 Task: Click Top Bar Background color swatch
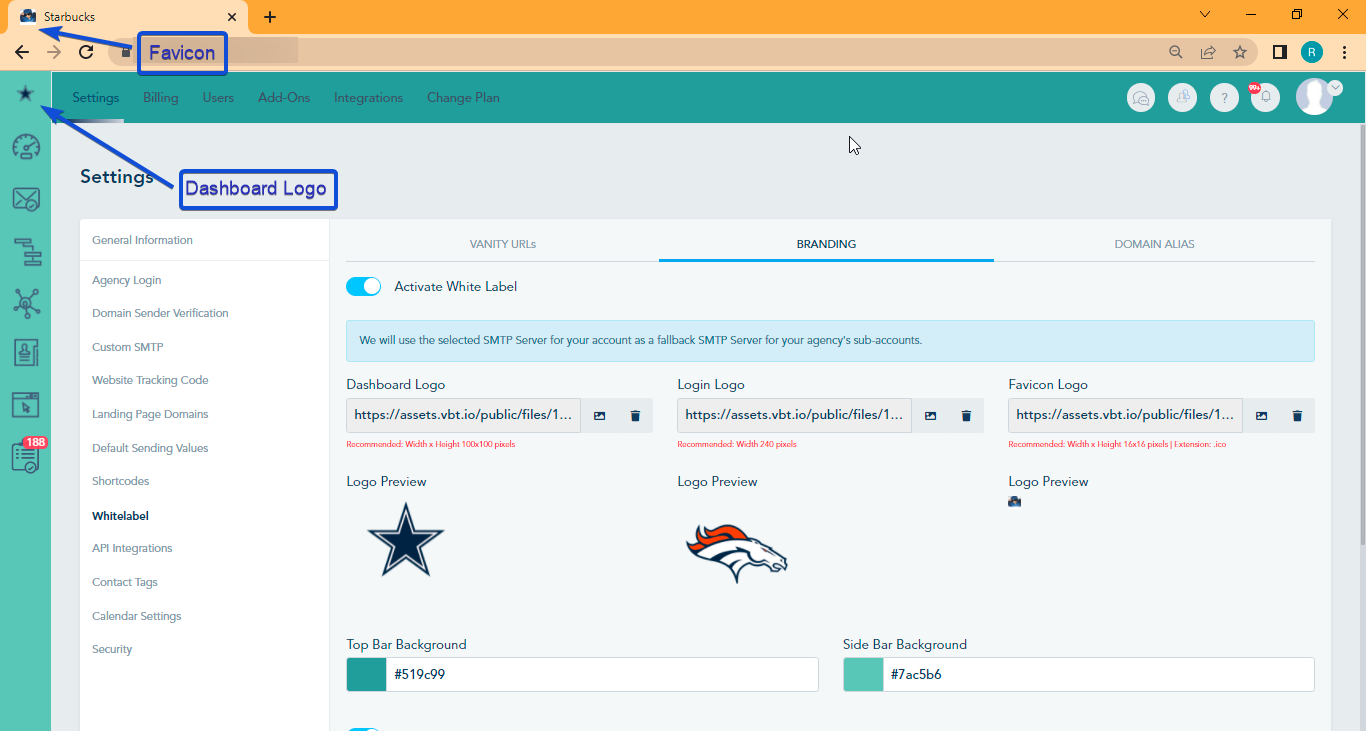click(366, 674)
